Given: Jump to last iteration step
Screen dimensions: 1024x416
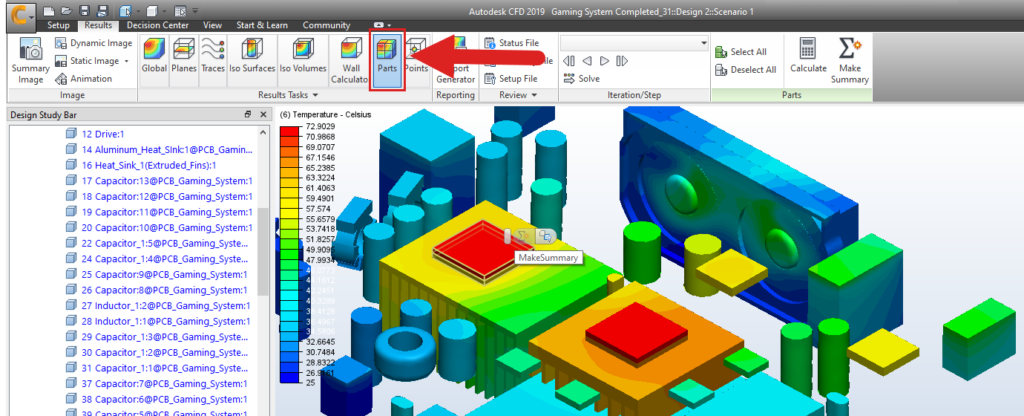Looking at the screenshot, I should click(622, 61).
